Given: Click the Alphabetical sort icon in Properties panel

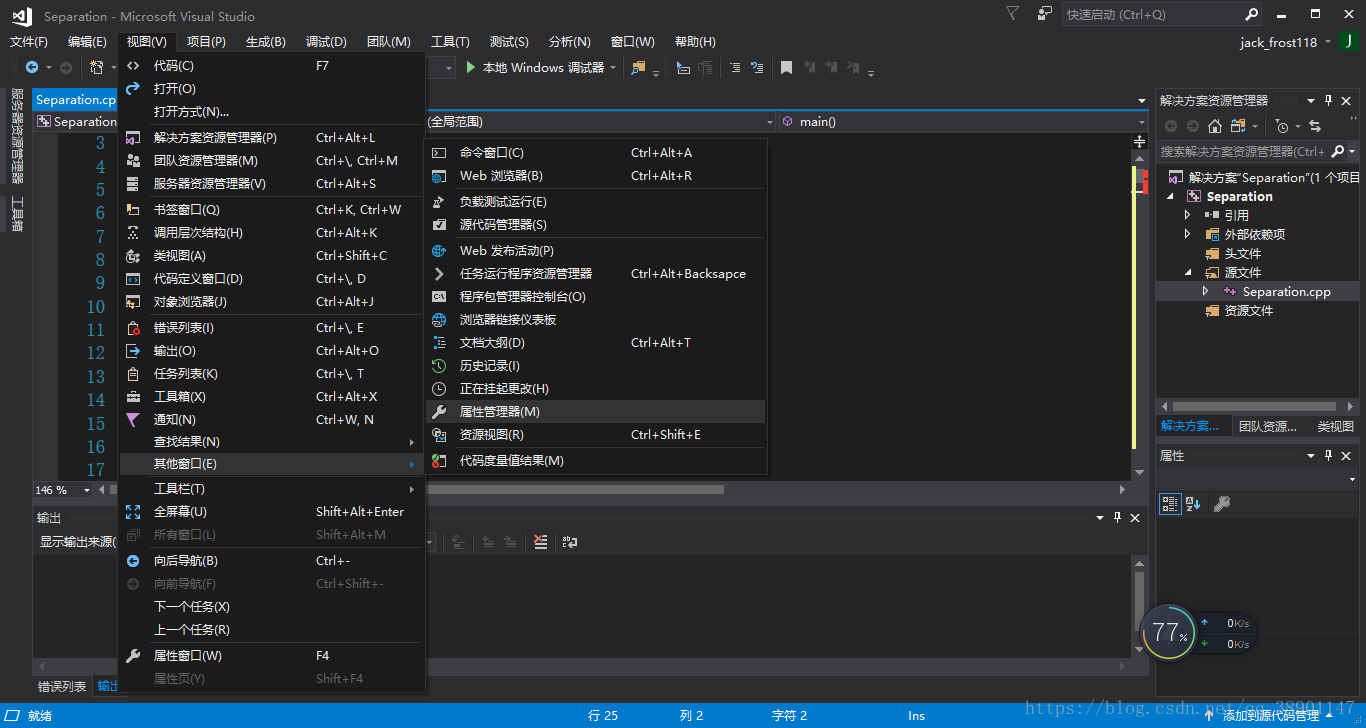Looking at the screenshot, I should [x=1192, y=504].
